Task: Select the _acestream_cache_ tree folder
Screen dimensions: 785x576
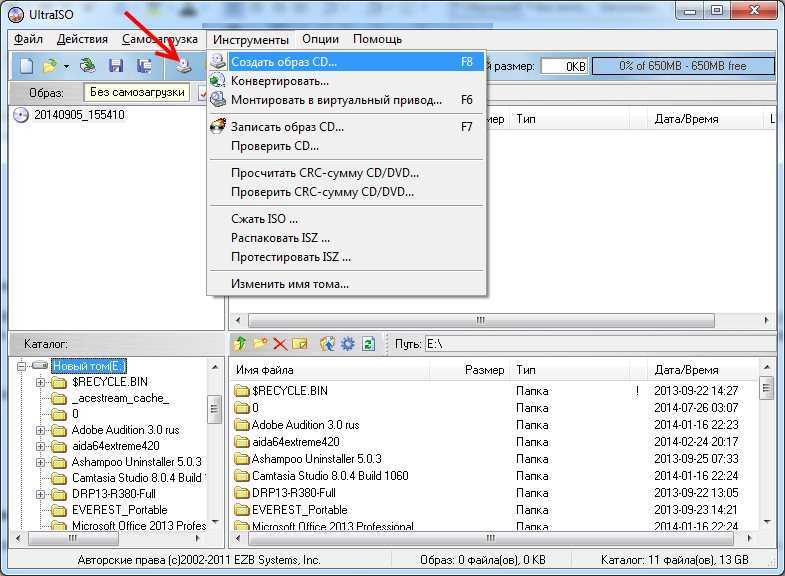Action: point(120,398)
